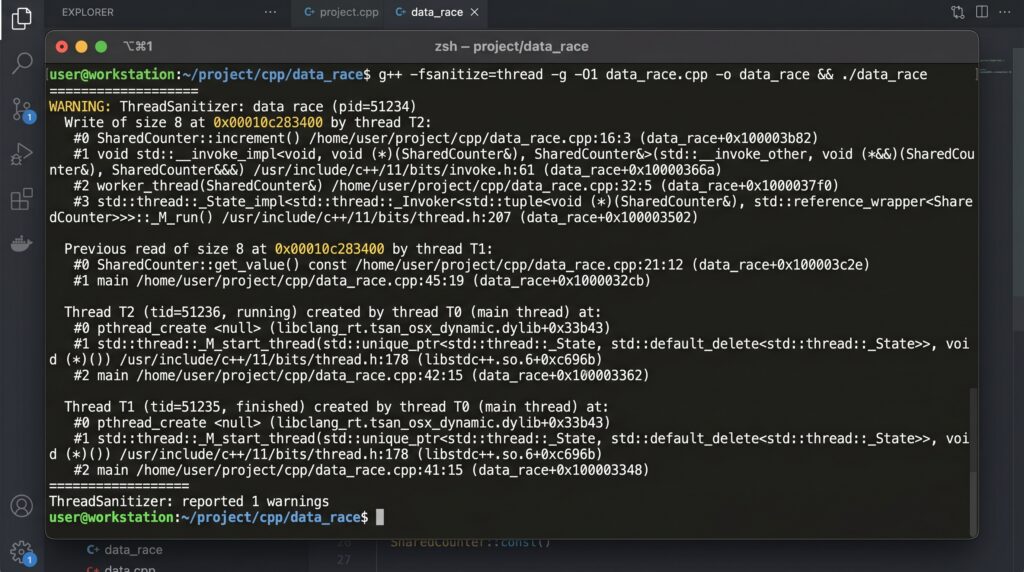This screenshot has height=572, width=1024.
Task: Close the data_race editor tab
Action: pyautogui.click(x=475, y=12)
